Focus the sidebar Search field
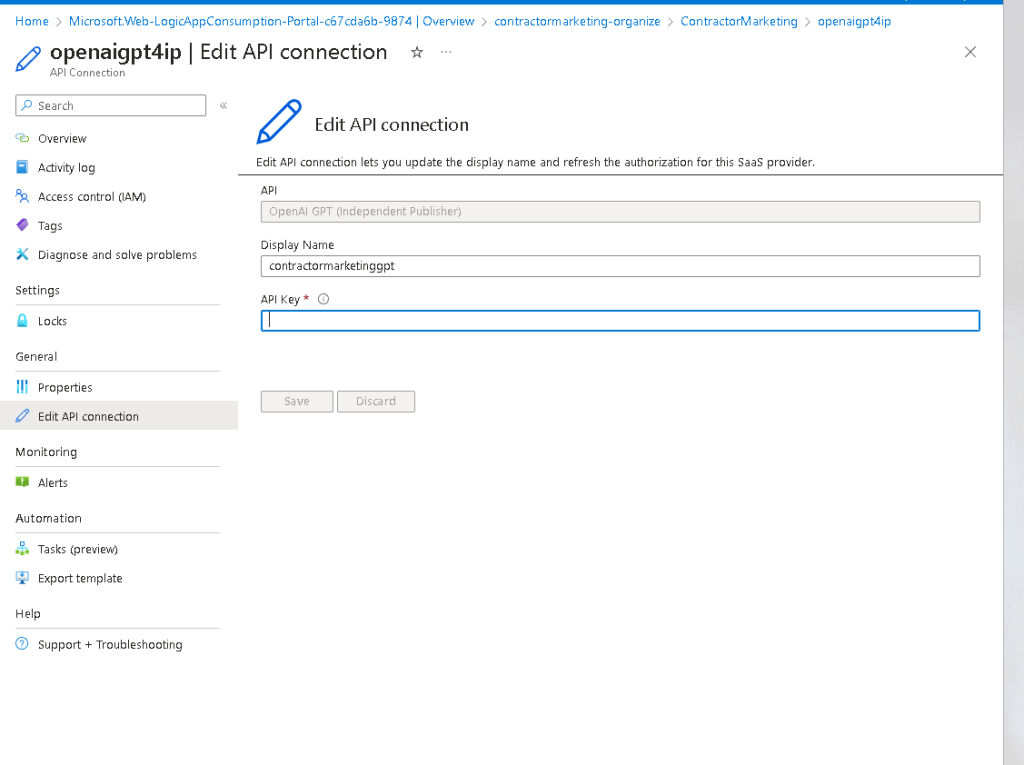This screenshot has width=1024, height=765. click(x=110, y=105)
